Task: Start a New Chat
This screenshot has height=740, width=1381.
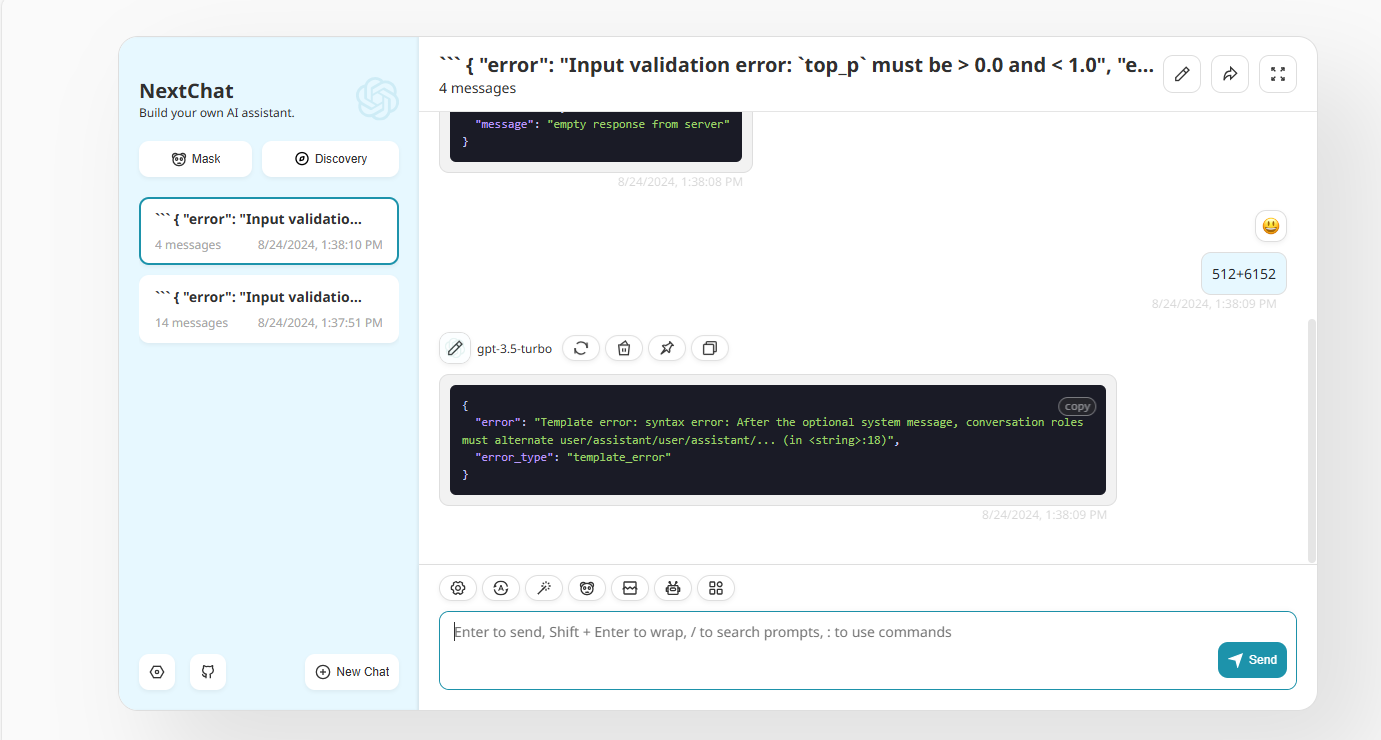Action: [x=352, y=672]
